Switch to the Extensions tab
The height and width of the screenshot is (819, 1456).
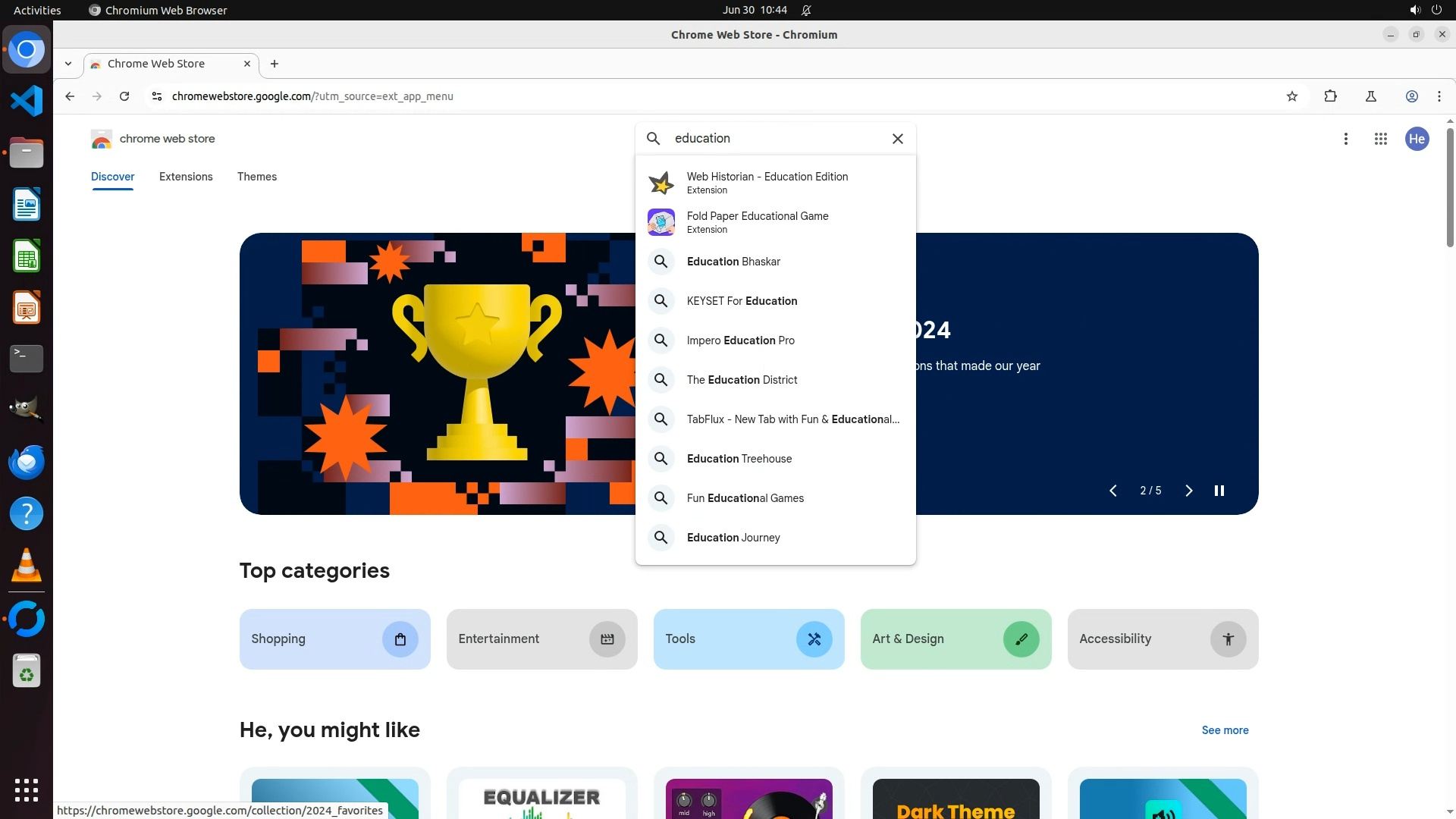(186, 177)
